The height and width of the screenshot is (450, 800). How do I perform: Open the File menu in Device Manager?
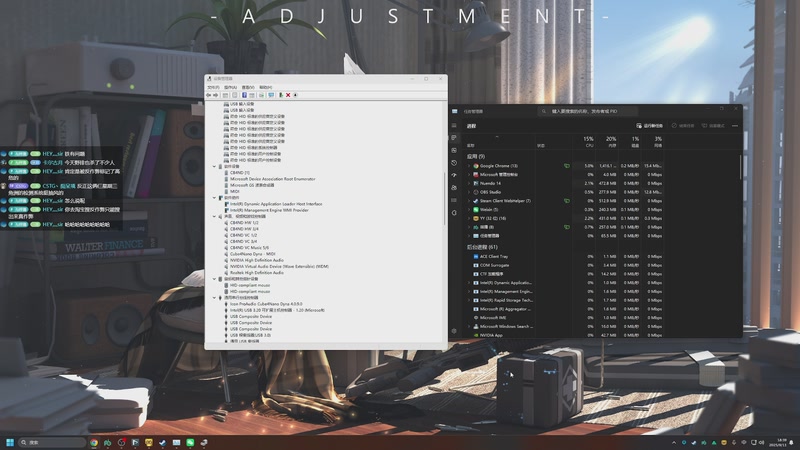(x=213, y=87)
